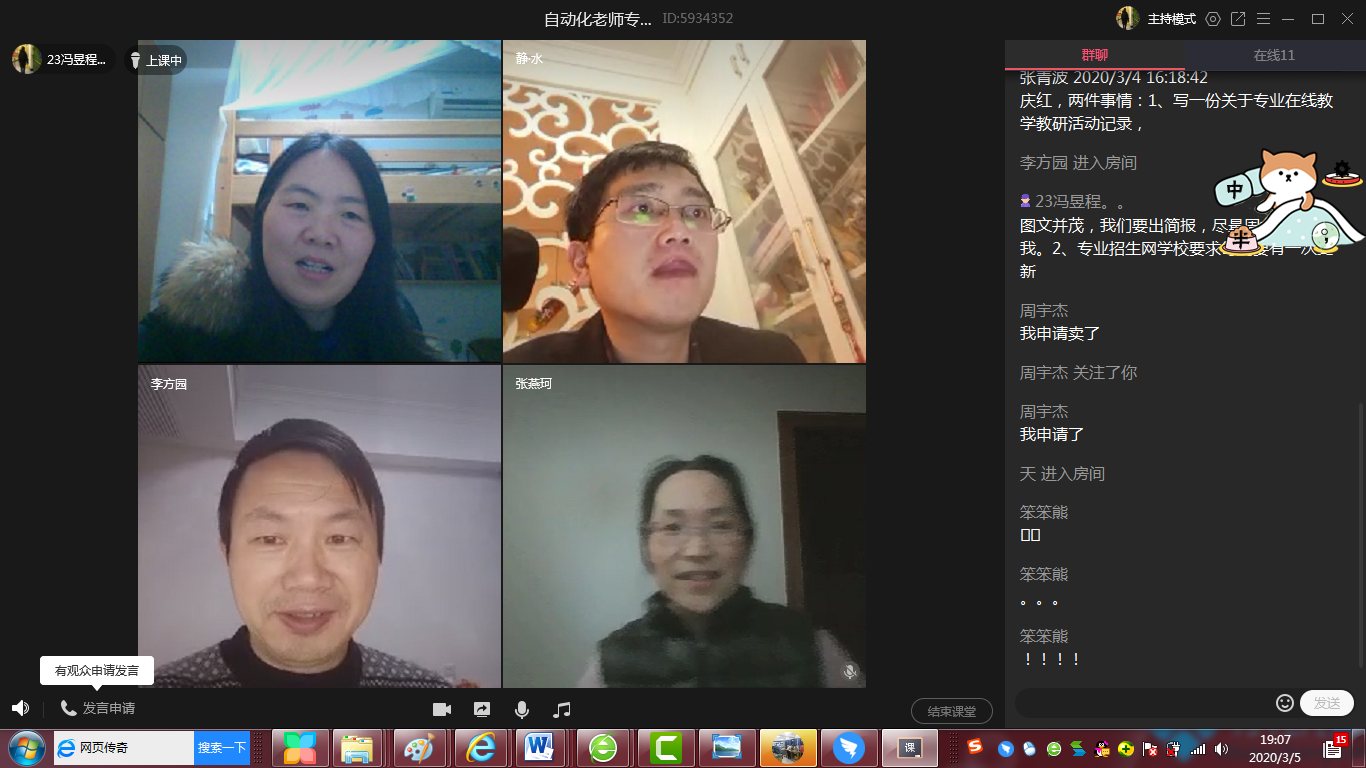Screen dimensions: 1366x768
Task: Open the hamburger menu in title bar
Action: click(1263, 19)
